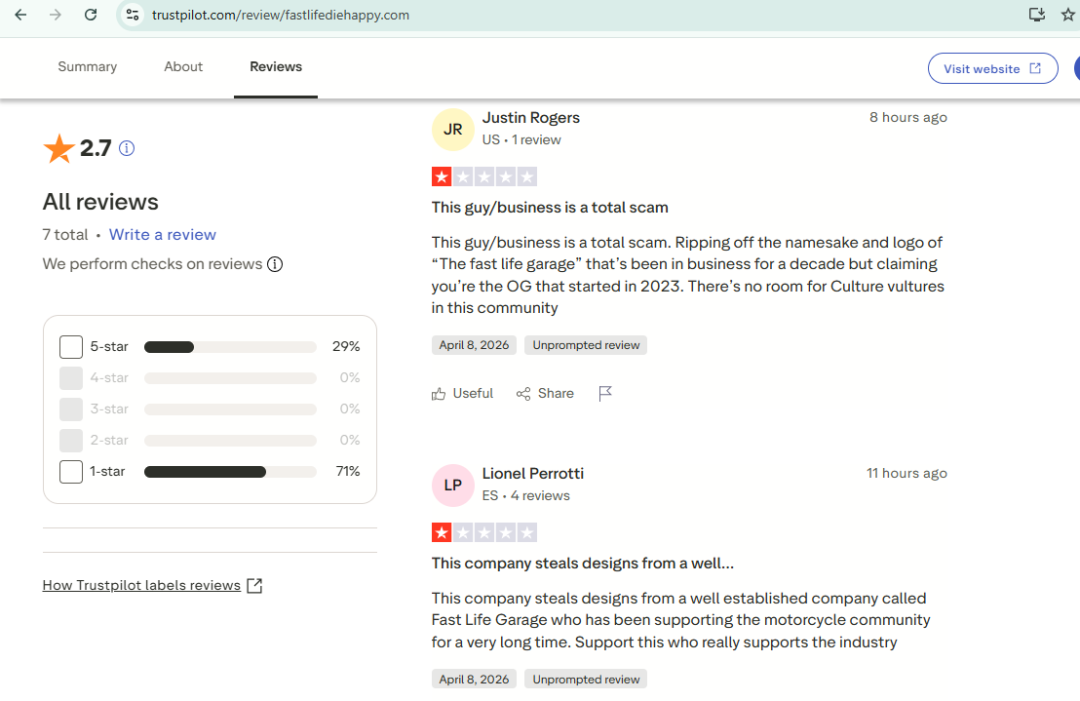Screen dimensions: 1080x701
Task: Click the 1-star rating percentage bar
Action: [x=230, y=472]
